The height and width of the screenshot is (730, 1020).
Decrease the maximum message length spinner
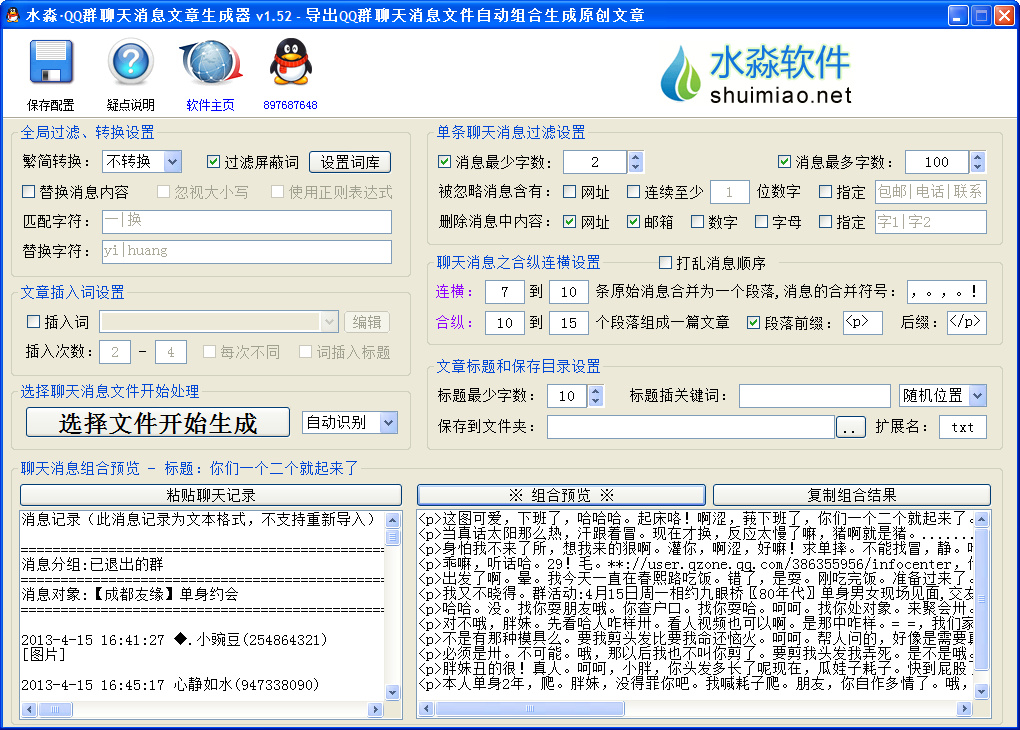[x=977, y=167]
